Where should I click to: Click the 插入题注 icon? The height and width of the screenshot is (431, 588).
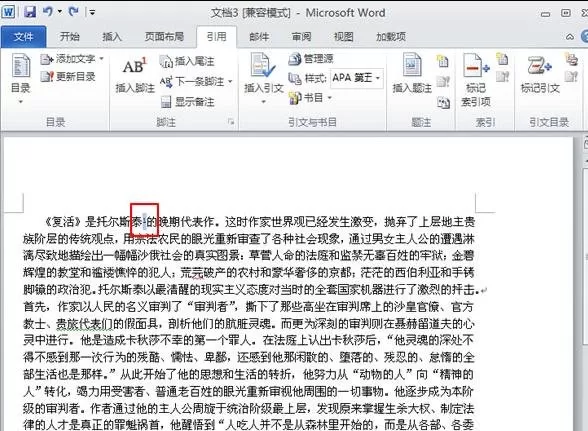[x=412, y=65]
